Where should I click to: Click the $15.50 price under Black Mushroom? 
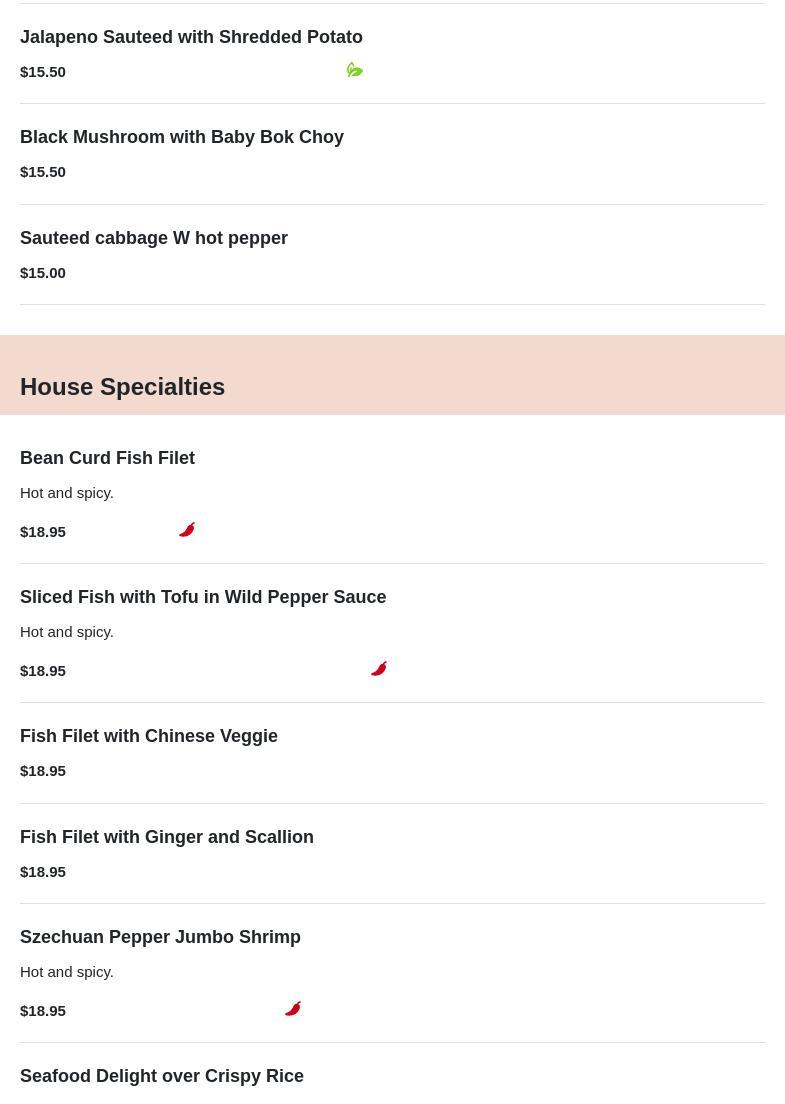[42, 172]
